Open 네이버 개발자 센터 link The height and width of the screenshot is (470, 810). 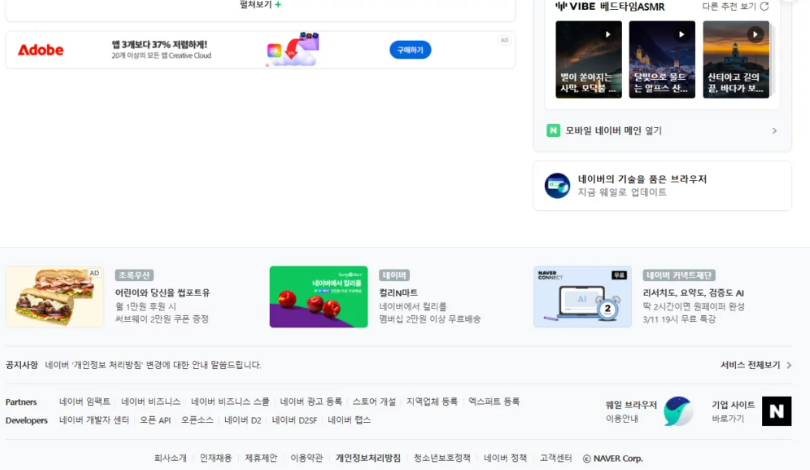tap(94, 420)
